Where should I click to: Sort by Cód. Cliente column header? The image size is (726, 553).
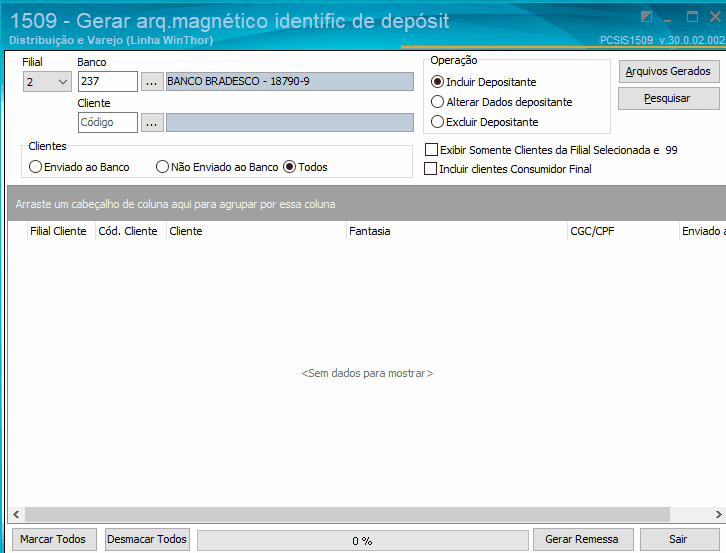131,231
